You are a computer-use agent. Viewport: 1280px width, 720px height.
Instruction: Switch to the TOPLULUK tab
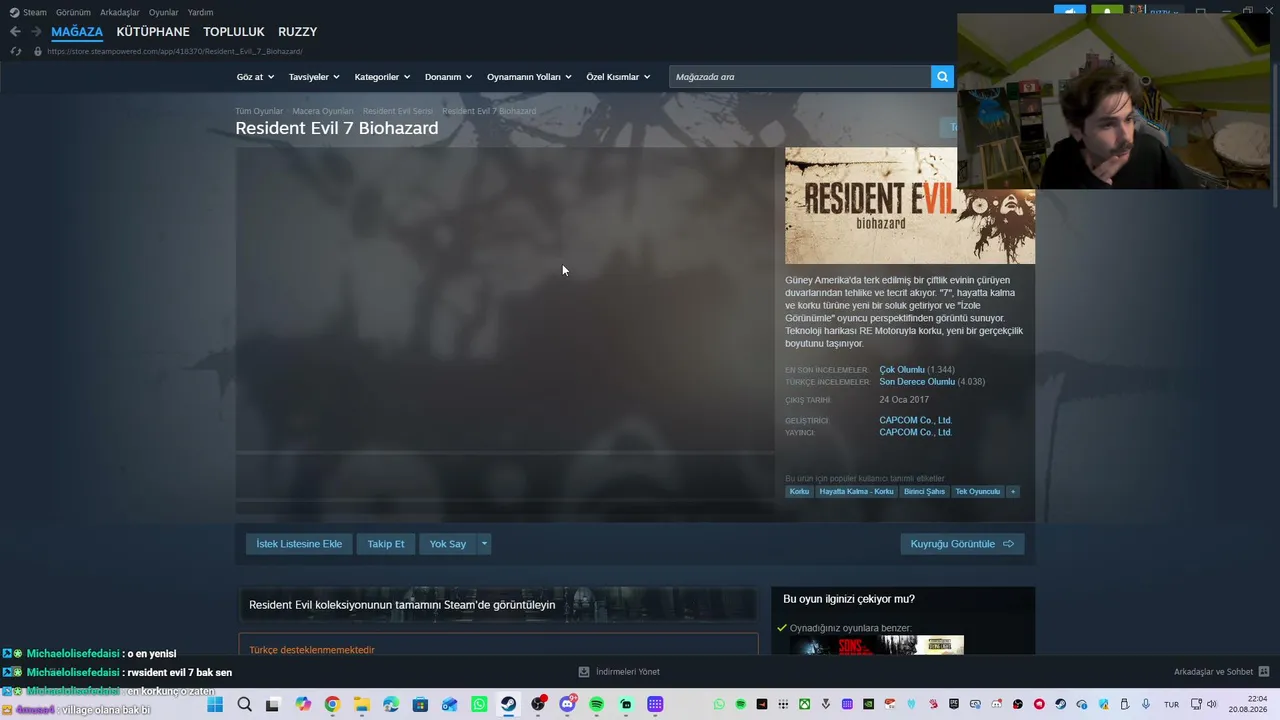234,32
